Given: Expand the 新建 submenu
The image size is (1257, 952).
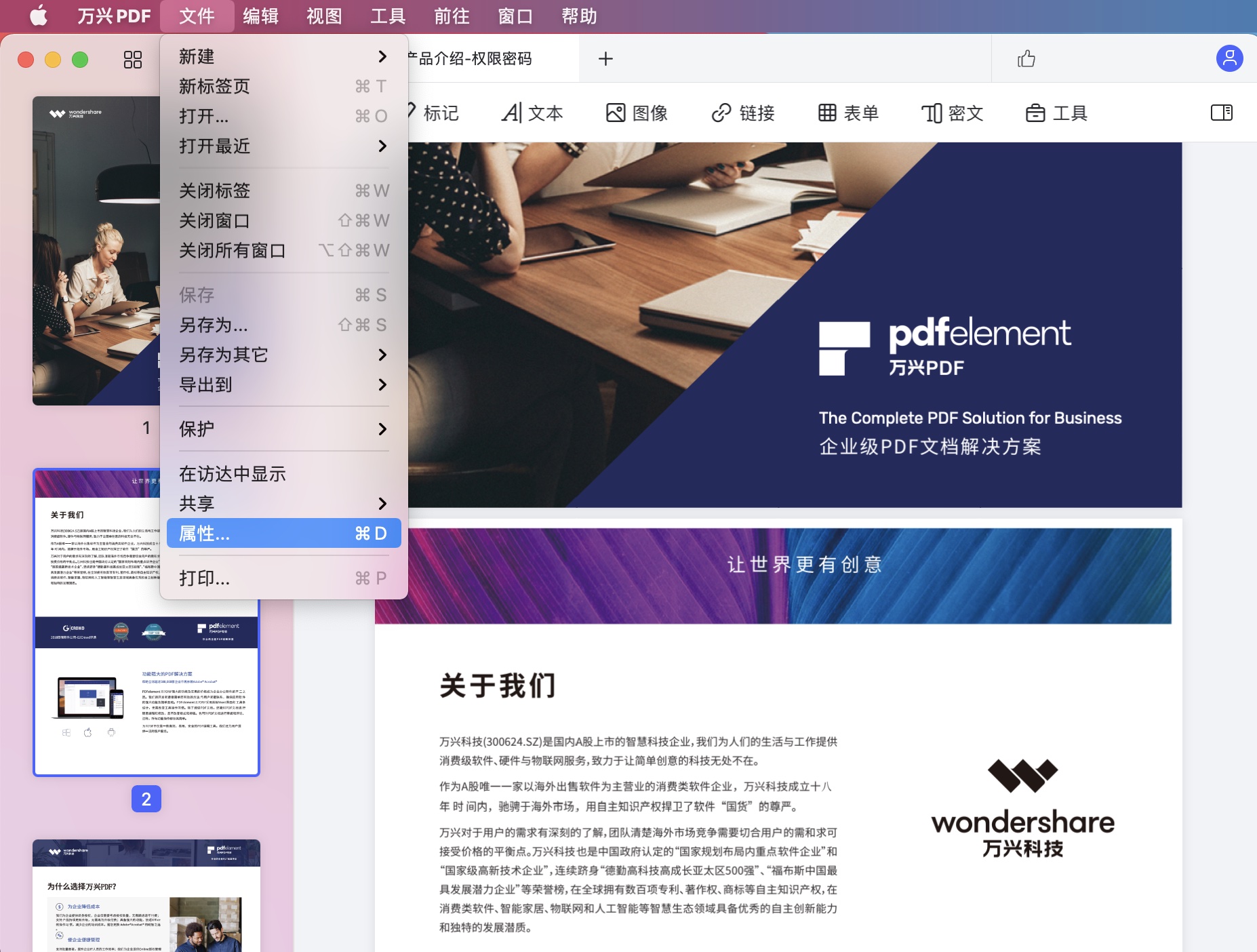Looking at the screenshot, I should pos(283,56).
